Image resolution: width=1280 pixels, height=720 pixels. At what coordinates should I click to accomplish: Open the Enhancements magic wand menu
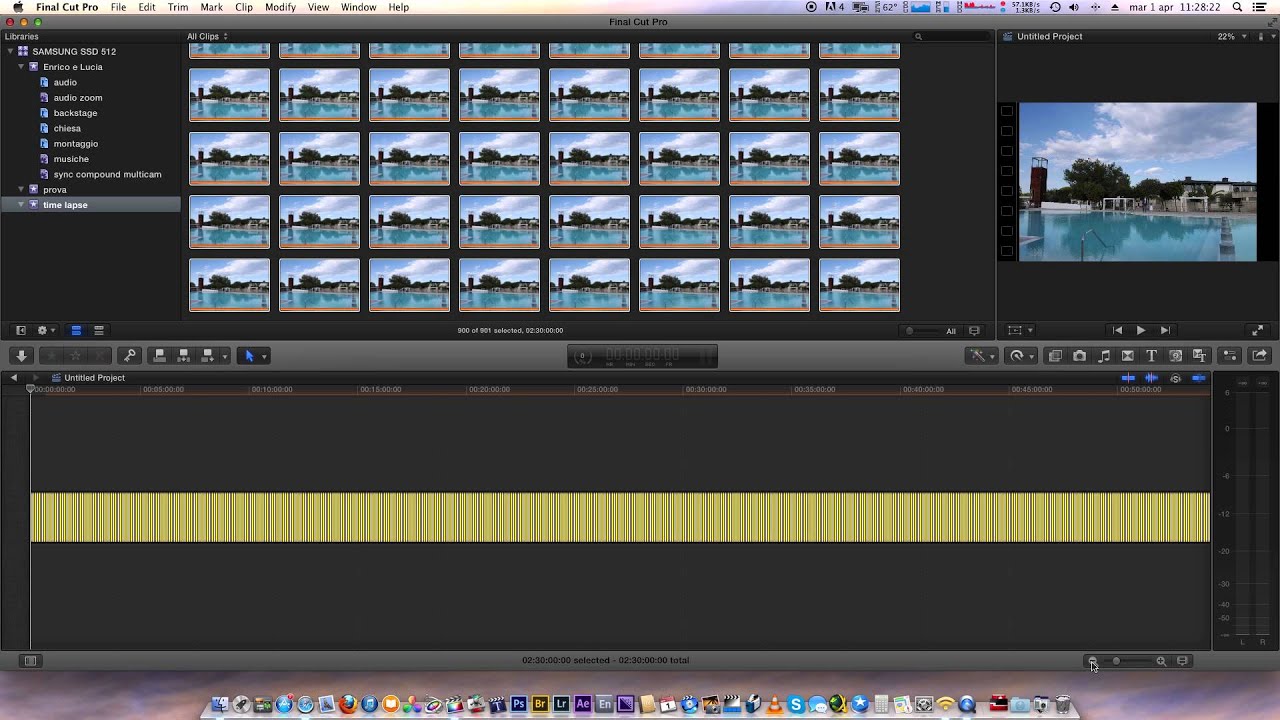[980, 355]
